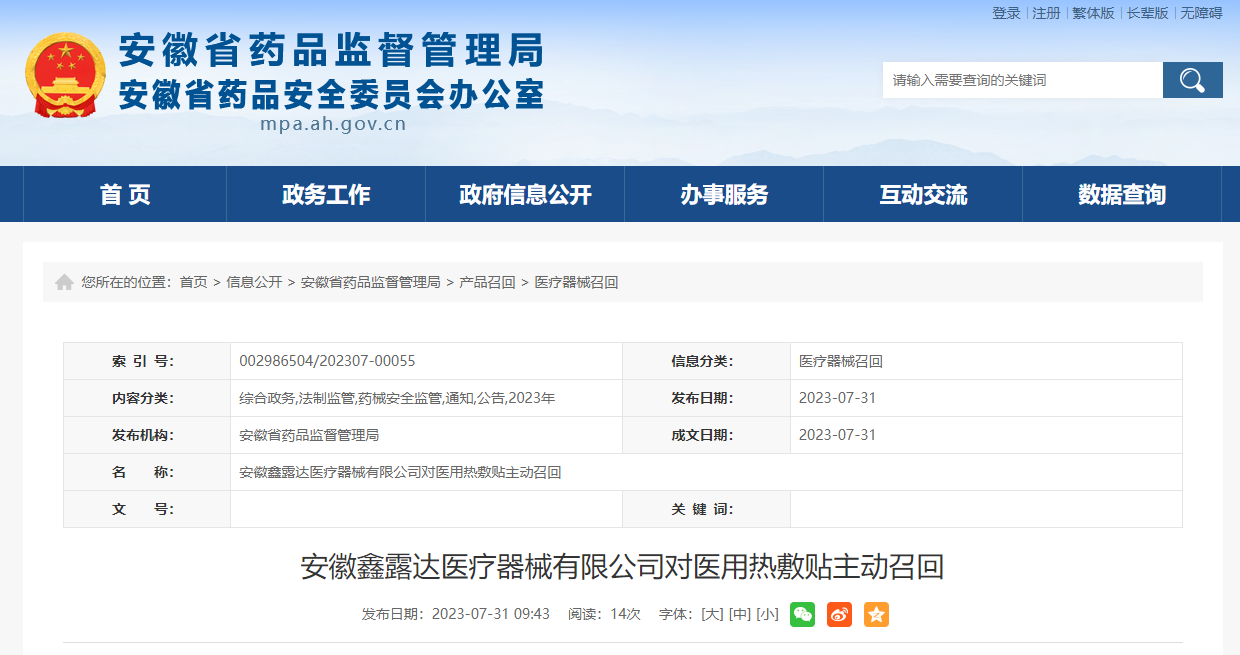Click the index number 002986504/202307-00055

click(x=327, y=361)
